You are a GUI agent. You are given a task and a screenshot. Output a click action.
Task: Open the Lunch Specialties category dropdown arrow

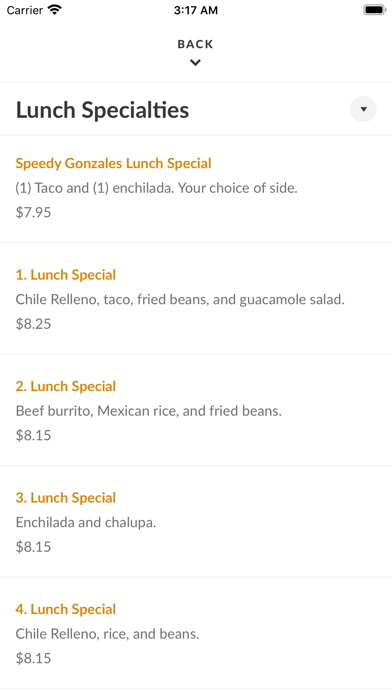(363, 109)
